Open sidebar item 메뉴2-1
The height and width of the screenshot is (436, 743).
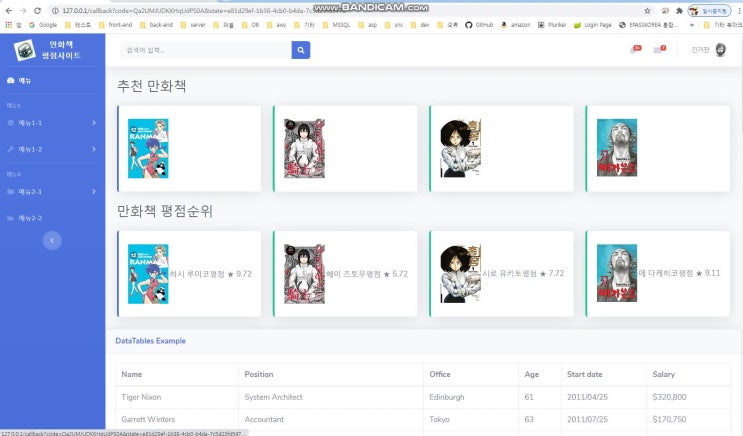point(52,191)
